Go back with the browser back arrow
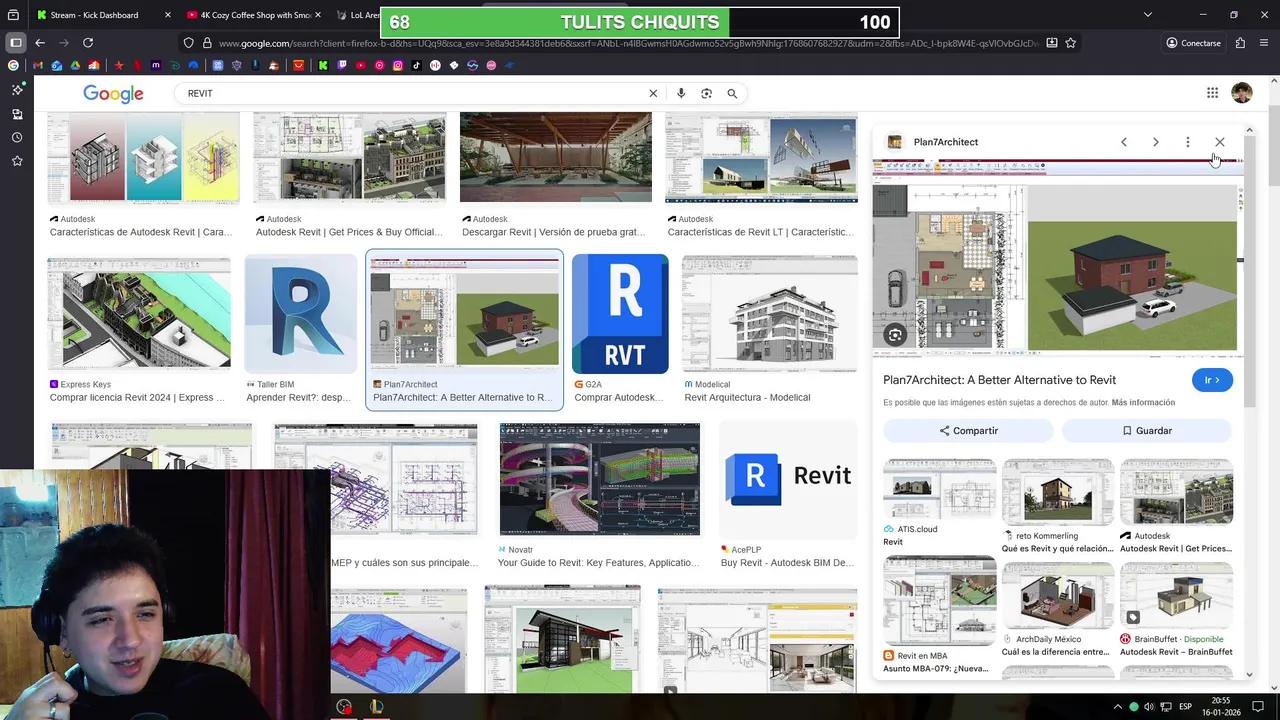The width and height of the screenshot is (1280, 720). point(40,43)
